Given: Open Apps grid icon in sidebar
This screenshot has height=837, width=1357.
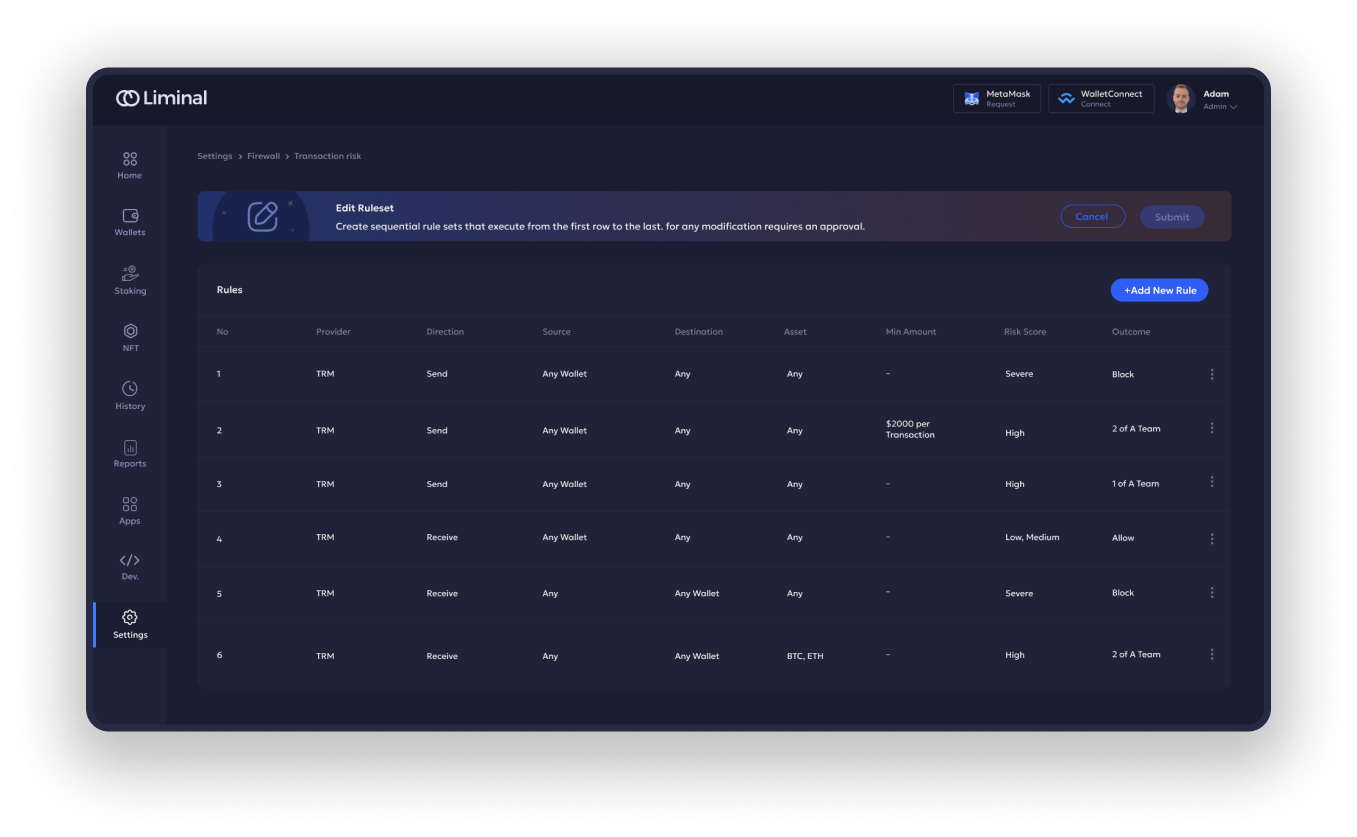Looking at the screenshot, I should [x=130, y=504].
